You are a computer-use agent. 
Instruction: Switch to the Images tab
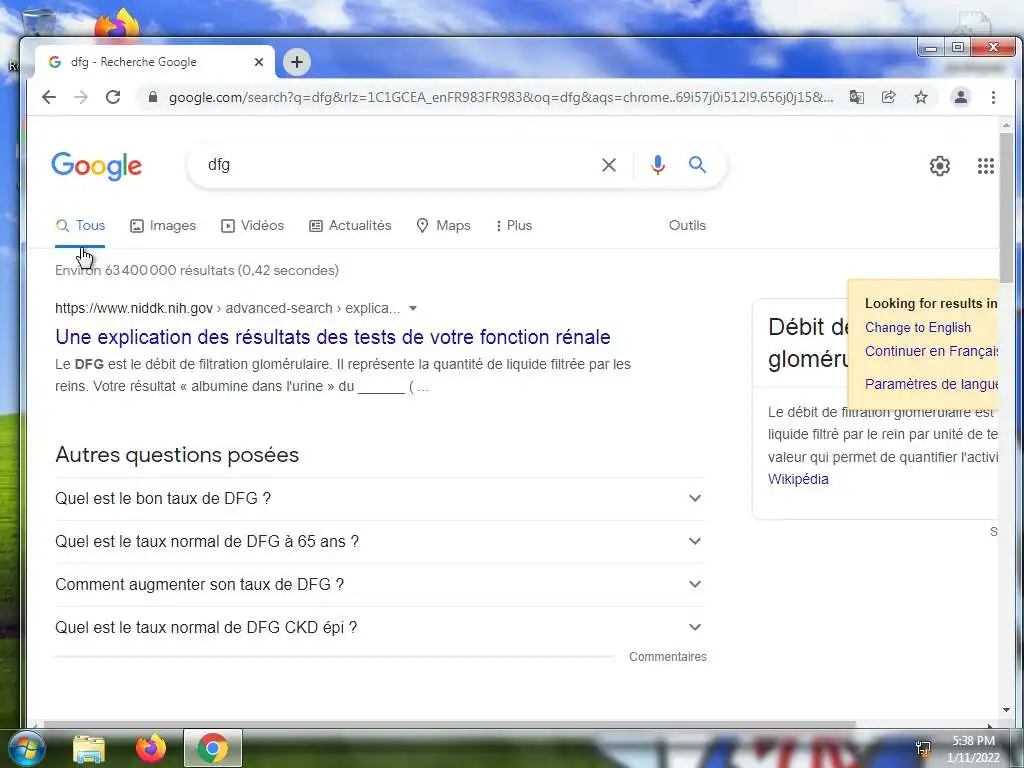click(163, 226)
